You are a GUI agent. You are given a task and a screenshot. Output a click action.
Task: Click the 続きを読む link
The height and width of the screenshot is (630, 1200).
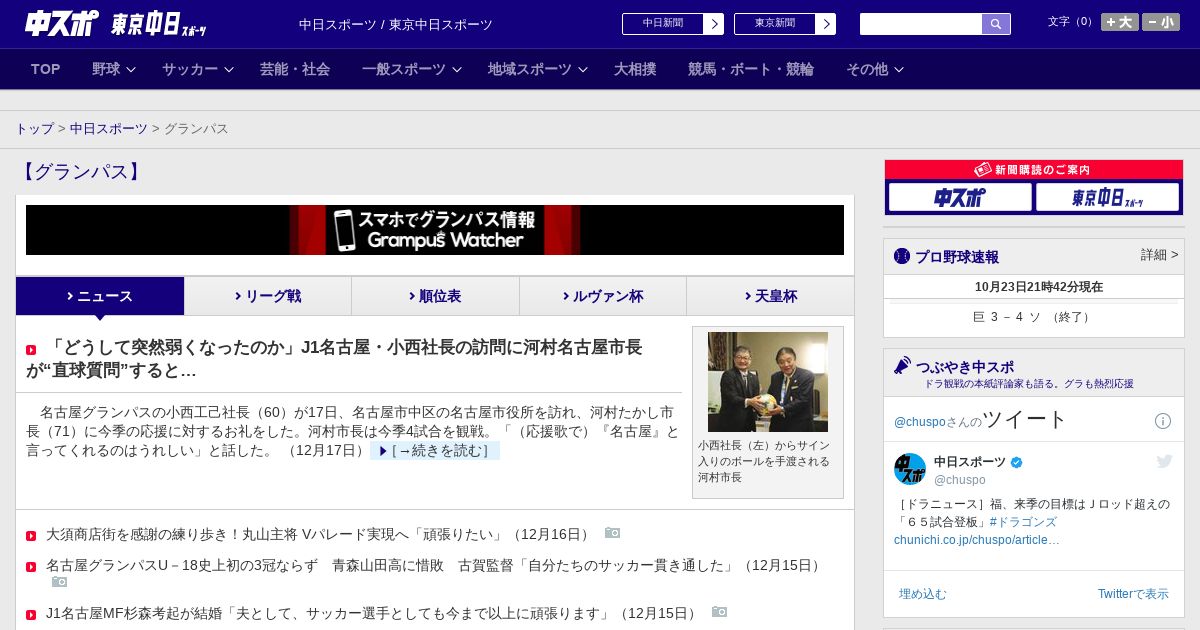click(435, 451)
